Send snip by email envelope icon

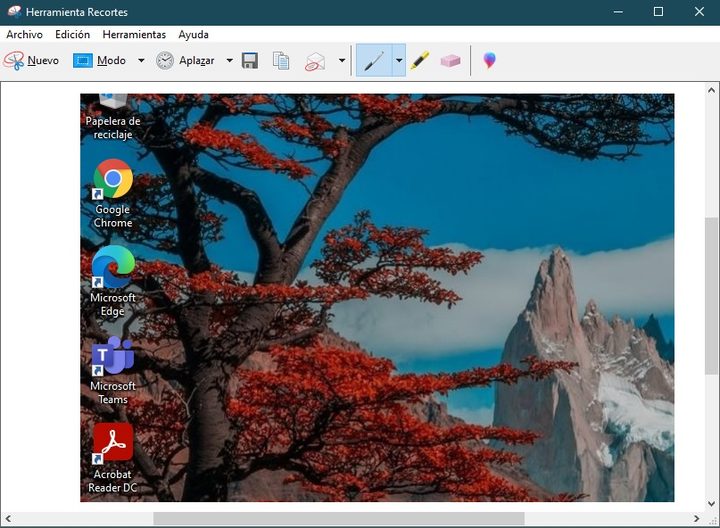(315, 61)
